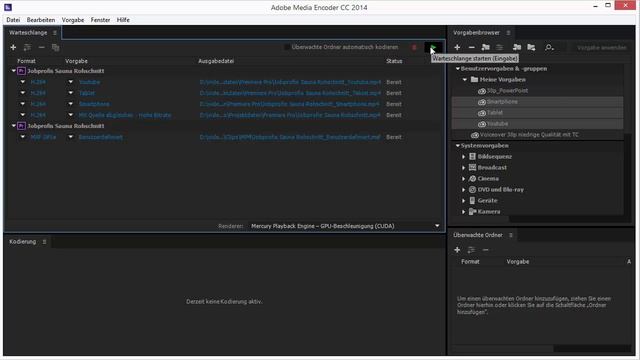Remove the selected item with the queue minus icon
The image size is (640, 360).
click(41, 47)
